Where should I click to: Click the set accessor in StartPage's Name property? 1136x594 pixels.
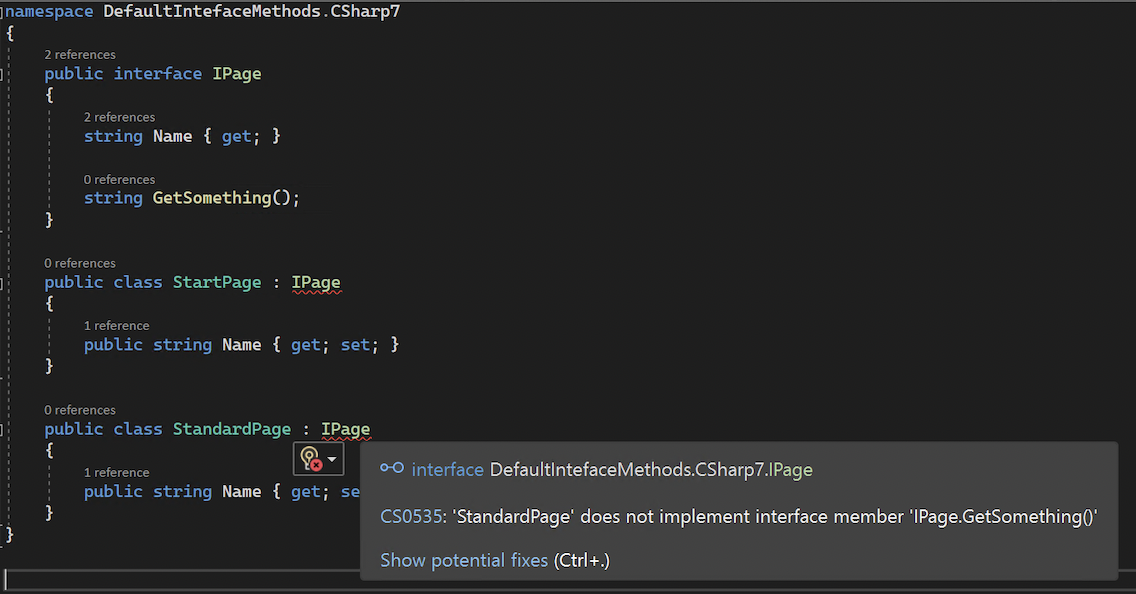(355, 345)
